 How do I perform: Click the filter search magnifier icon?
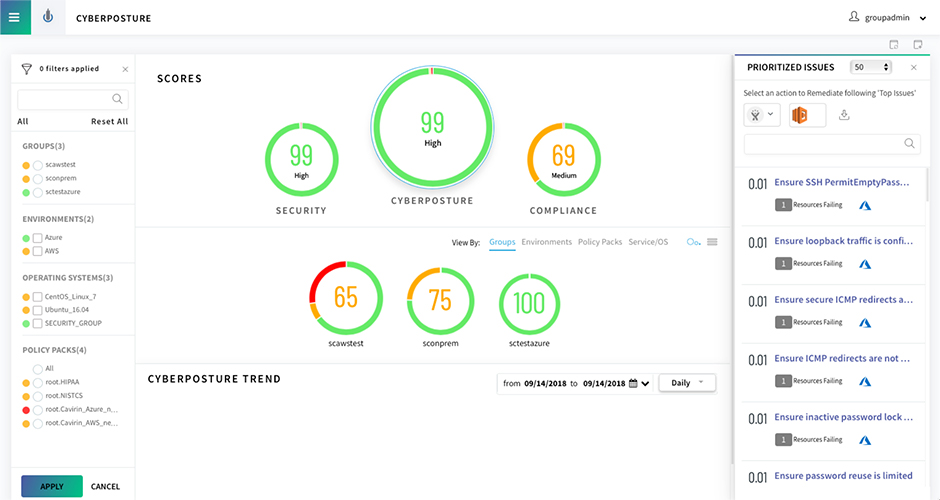[x=118, y=99]
